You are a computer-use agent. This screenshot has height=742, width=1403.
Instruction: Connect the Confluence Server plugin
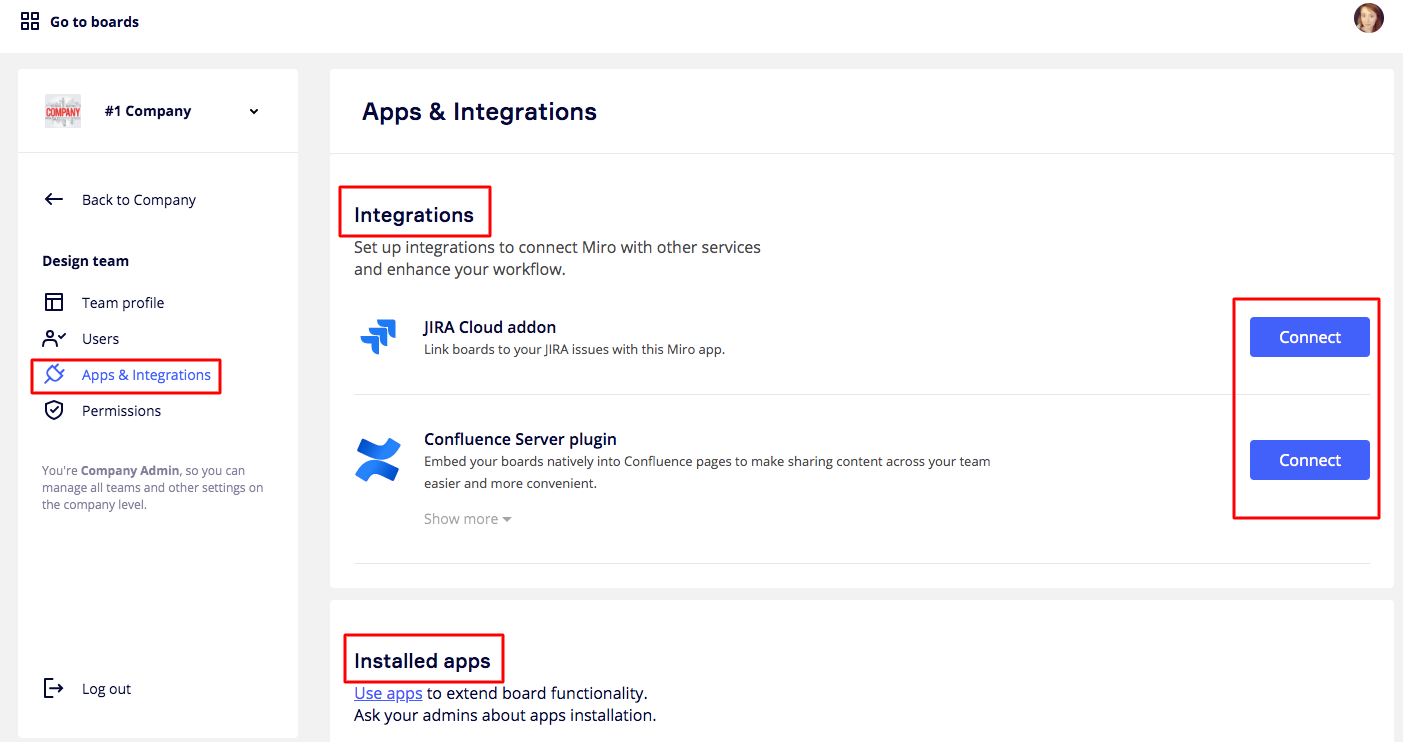pyautogui.click(x=1309, y=460)
